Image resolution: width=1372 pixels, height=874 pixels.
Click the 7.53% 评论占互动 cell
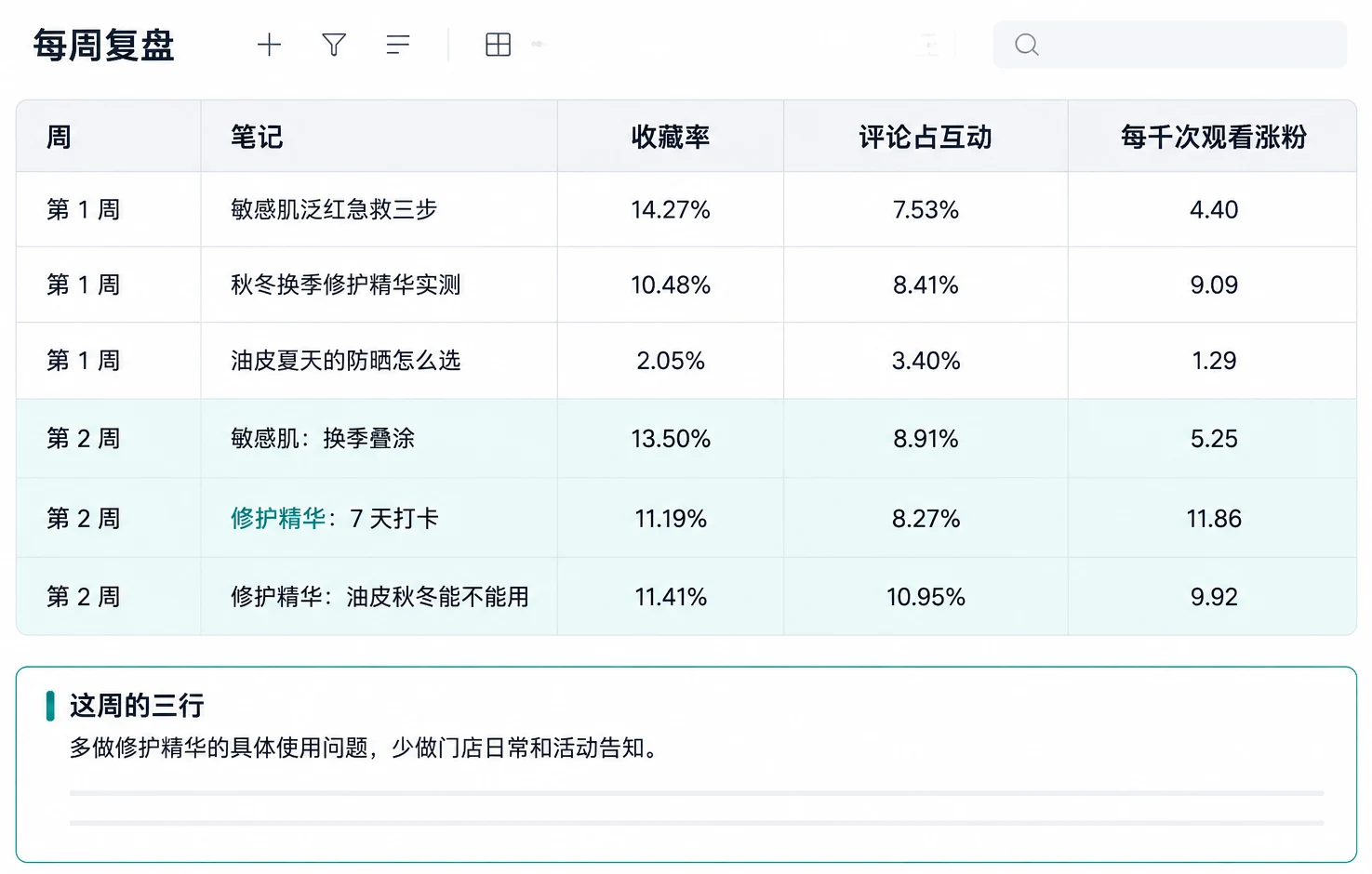click(x=926, y=209)
